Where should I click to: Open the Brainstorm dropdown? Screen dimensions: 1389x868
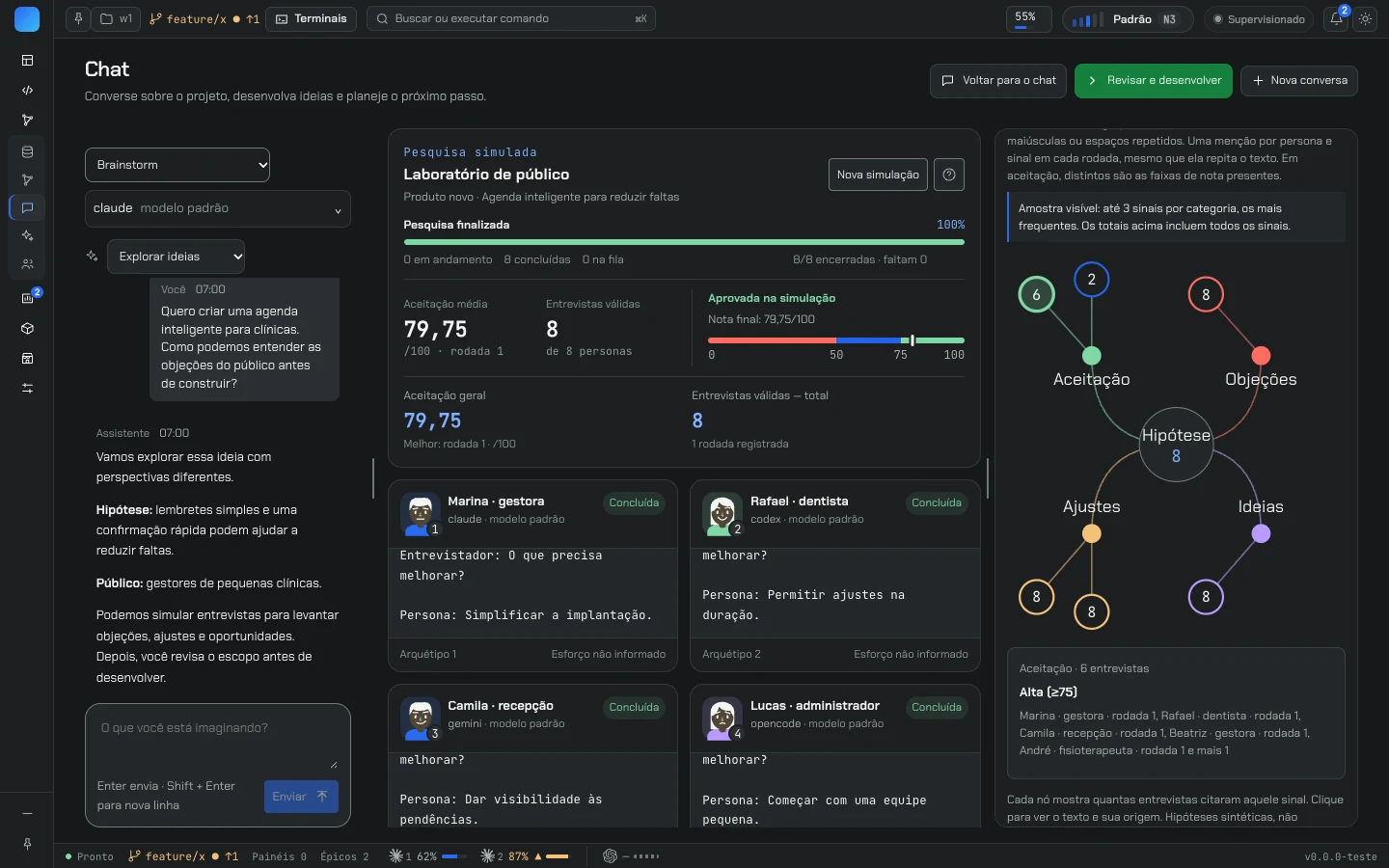pos(177,165)
